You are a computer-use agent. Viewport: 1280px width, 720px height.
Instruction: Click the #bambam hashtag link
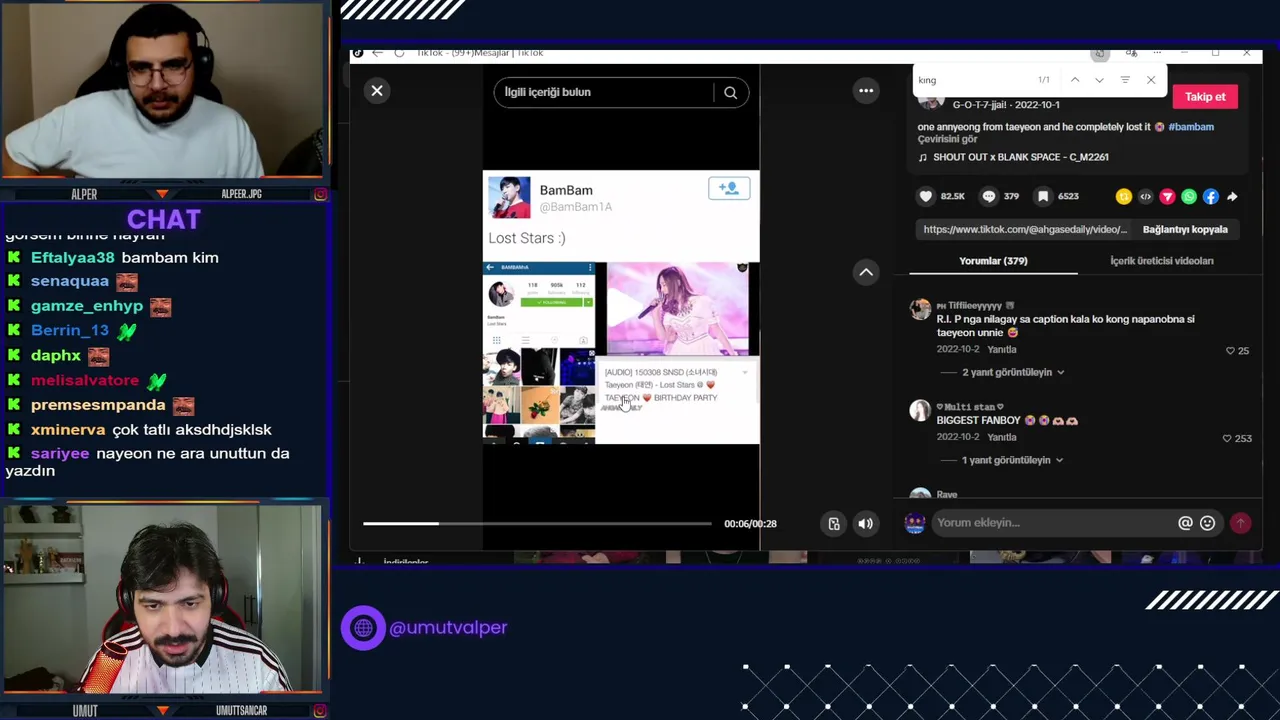point(1191,127)
